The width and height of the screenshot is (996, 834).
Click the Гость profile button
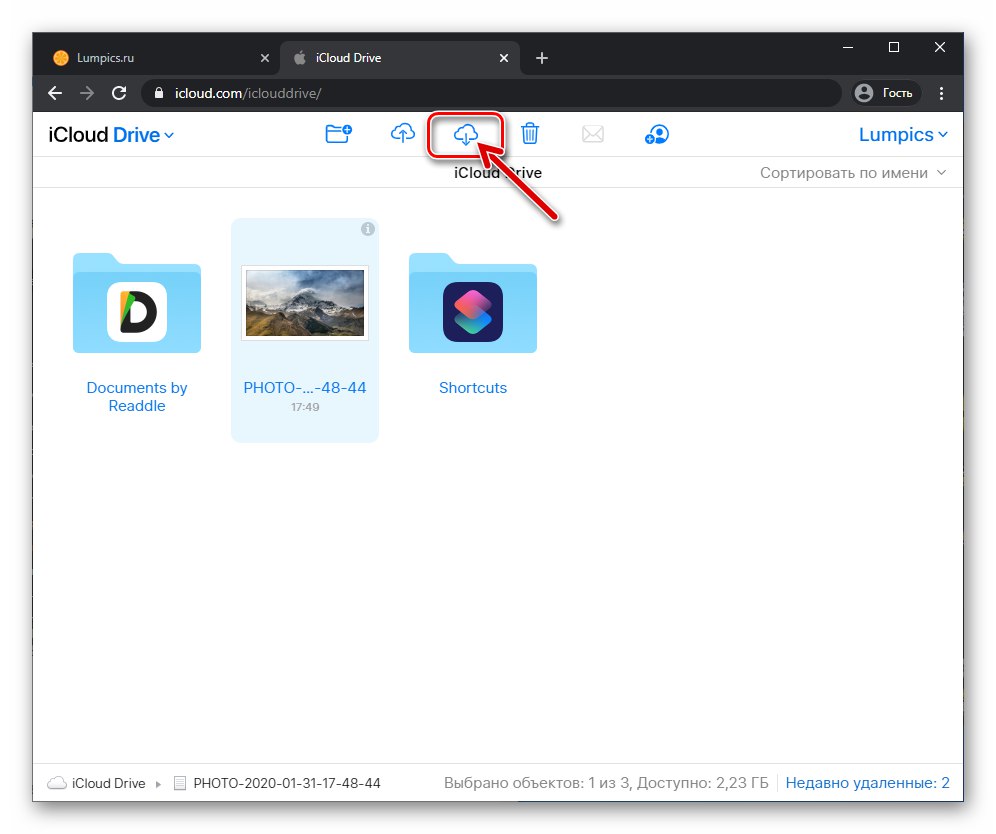[x=885, y=93]
